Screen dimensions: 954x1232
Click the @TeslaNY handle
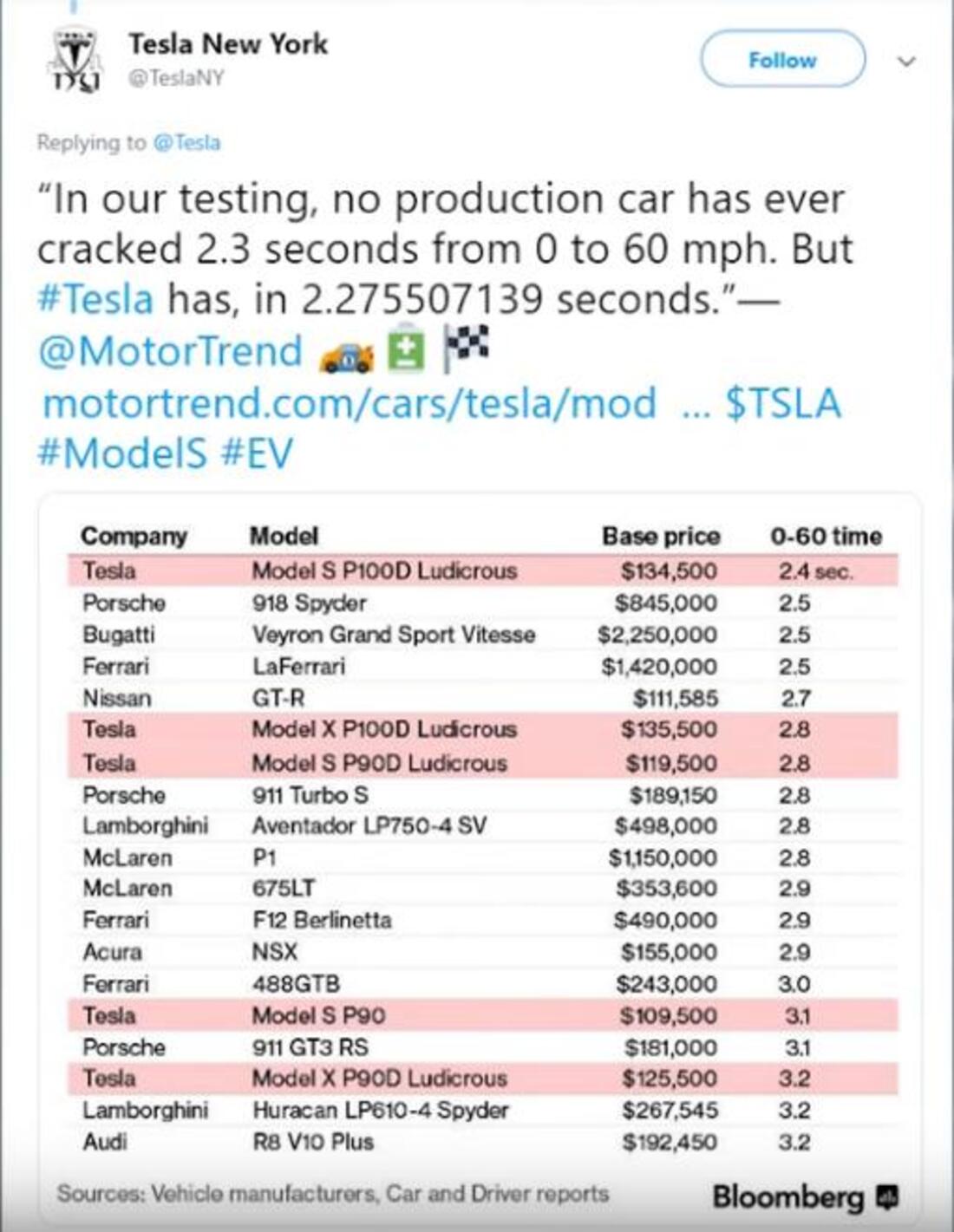[176, 78]
